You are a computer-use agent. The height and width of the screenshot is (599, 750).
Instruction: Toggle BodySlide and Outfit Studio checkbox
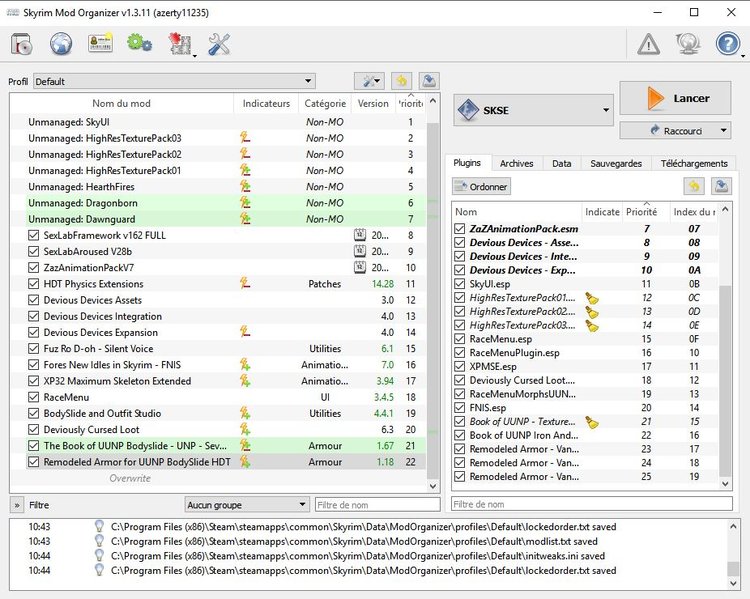(33, 413)
